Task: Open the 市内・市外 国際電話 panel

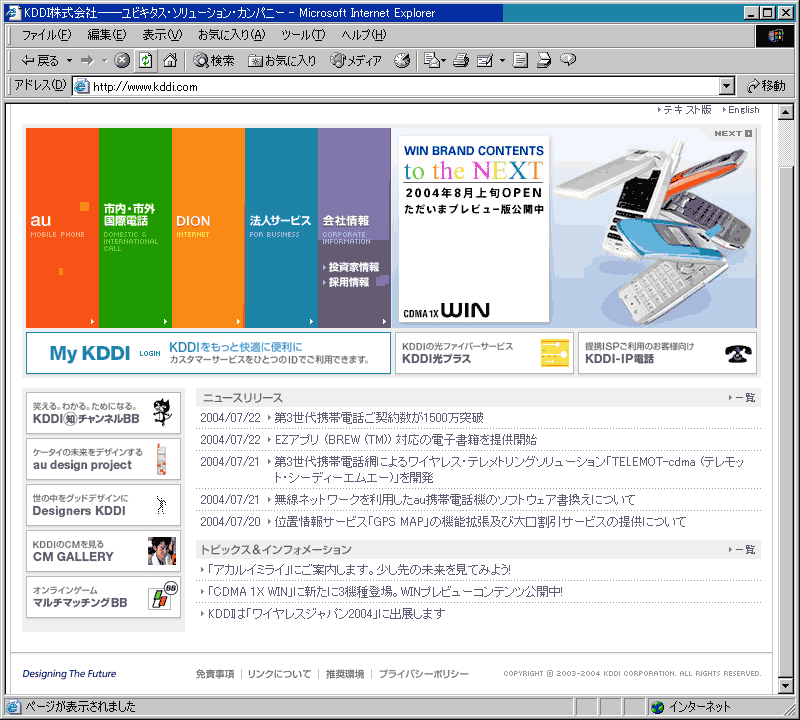Action: tap(135, 228)
